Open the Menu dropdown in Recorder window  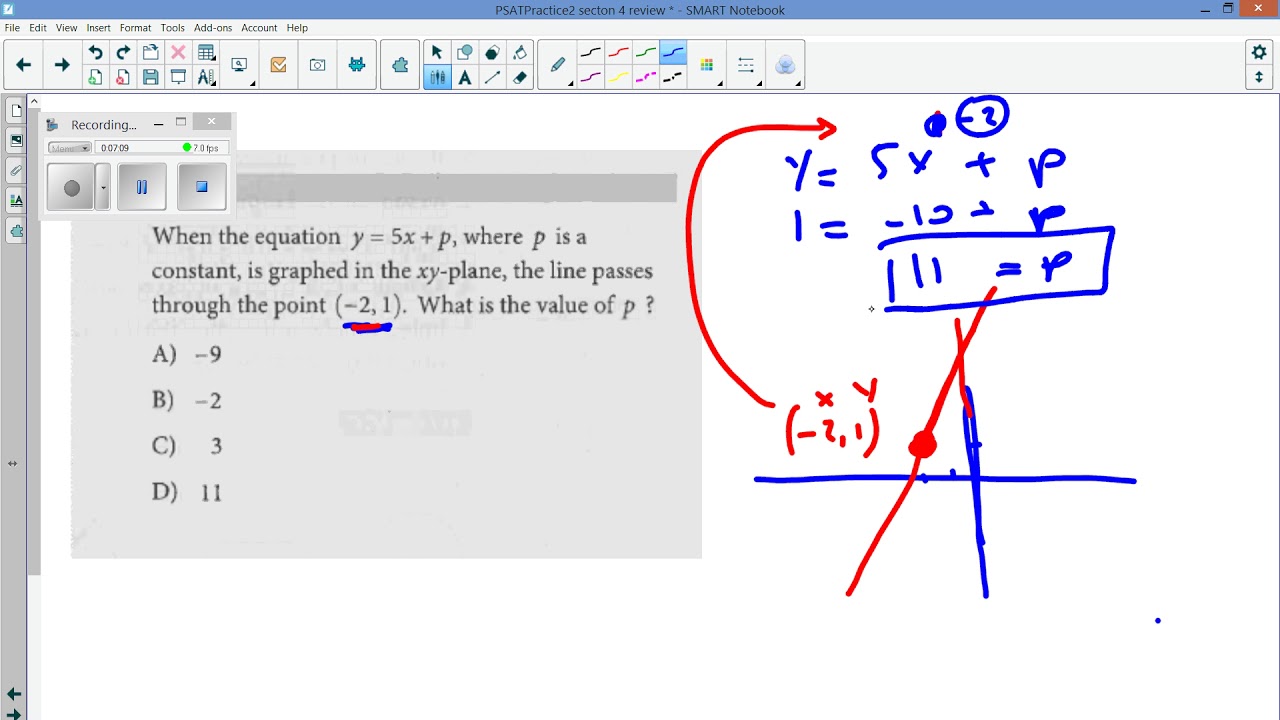coord(69,148)
